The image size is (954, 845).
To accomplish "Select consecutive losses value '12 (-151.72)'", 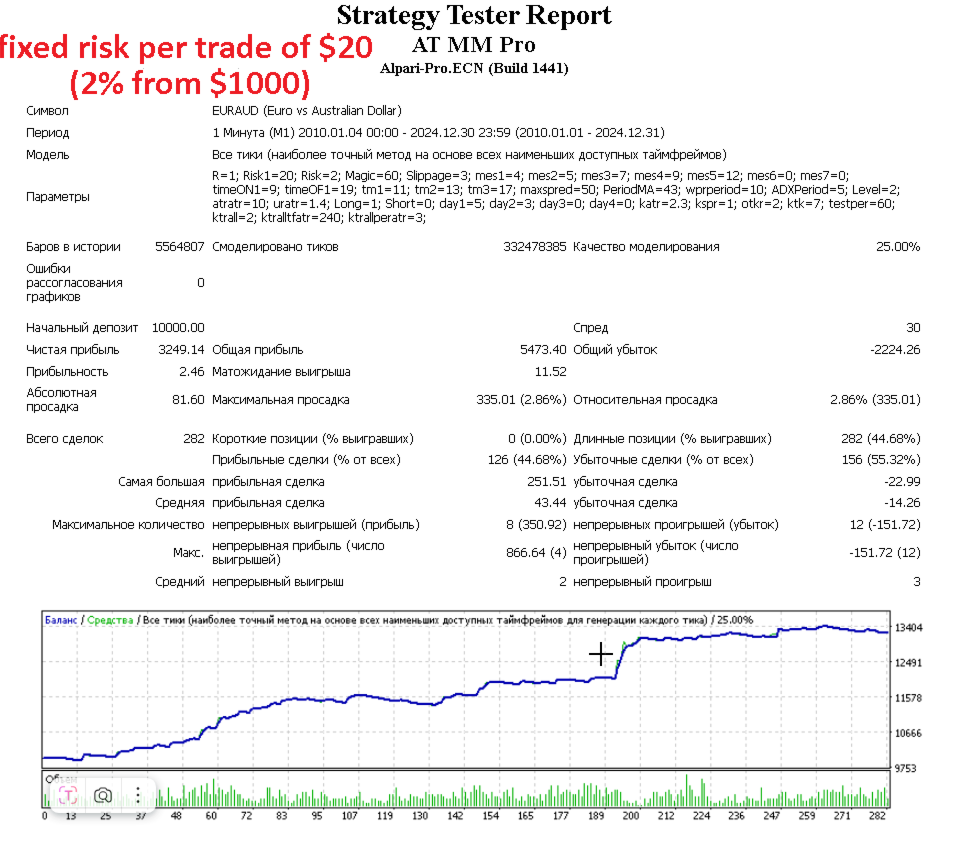I will tap(885, 525).
